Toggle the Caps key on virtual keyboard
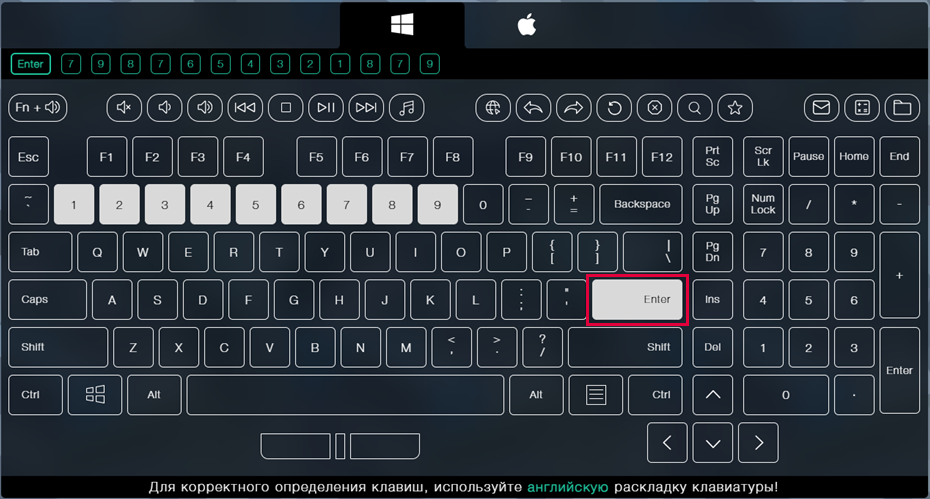This screenshot has width=930, height=499. point(47,300)
